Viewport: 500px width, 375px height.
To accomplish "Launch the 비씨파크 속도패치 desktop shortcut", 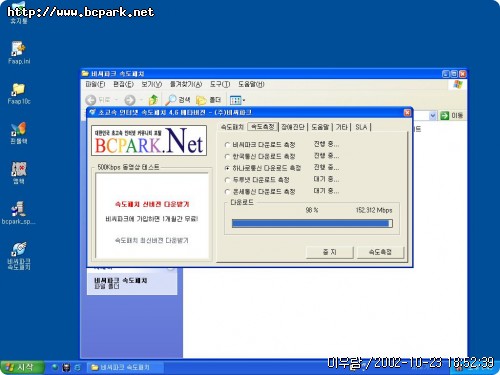I will pyautogui.click(x=19, y=256).
